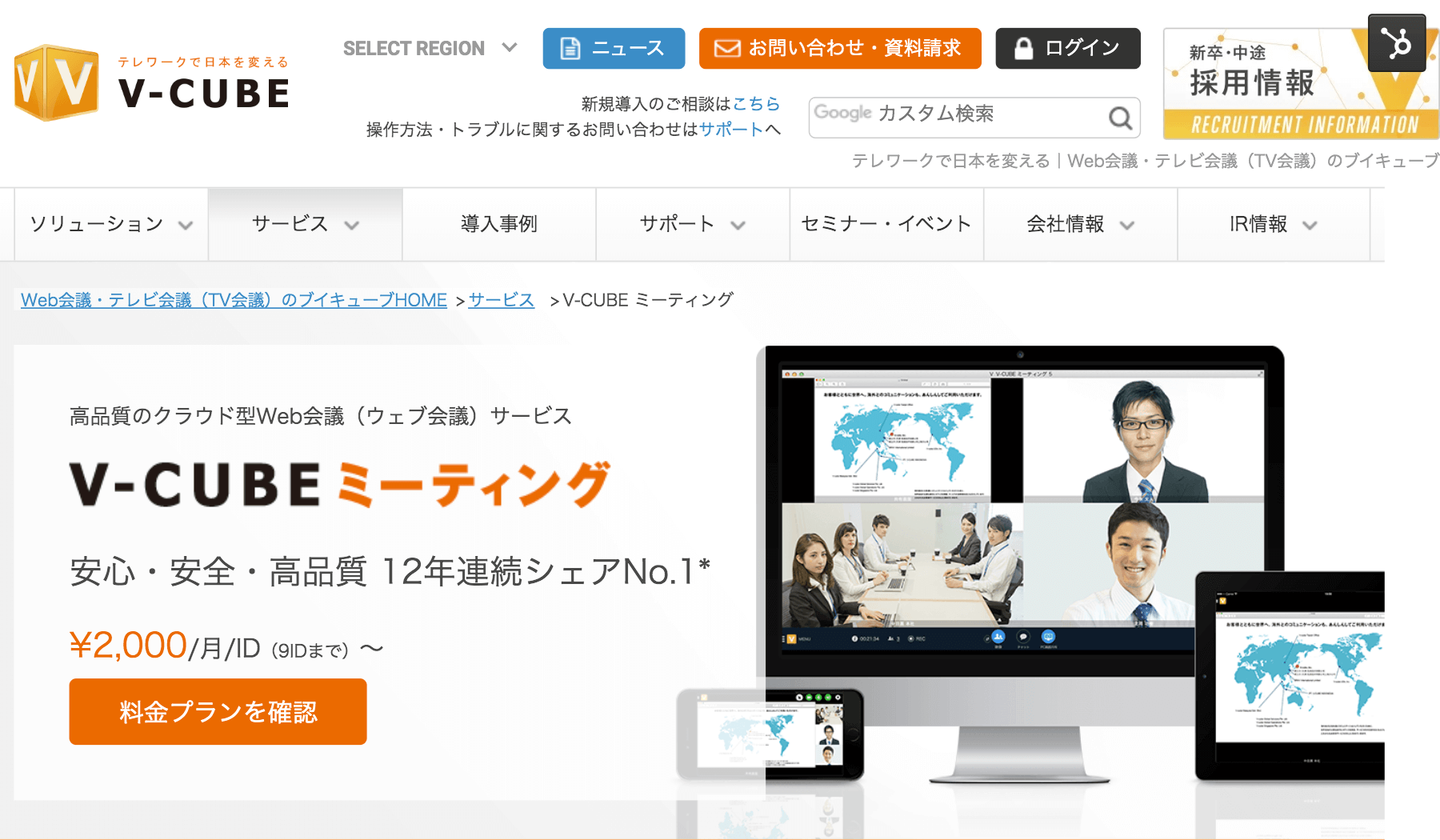Click 料金プランを確認 button
The height and width of the screenshot is (840, 1440).
218,712
